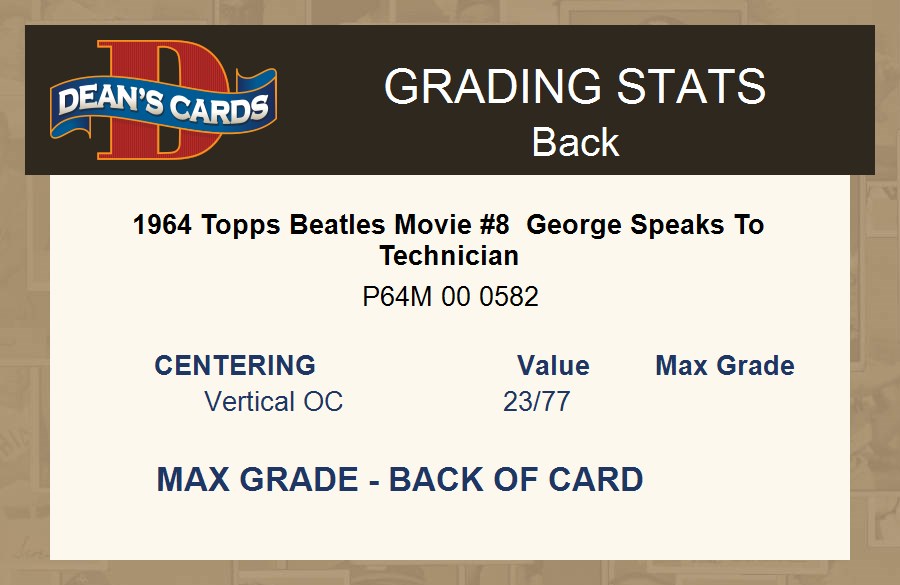Click the GRADING STATS heading

575,87
